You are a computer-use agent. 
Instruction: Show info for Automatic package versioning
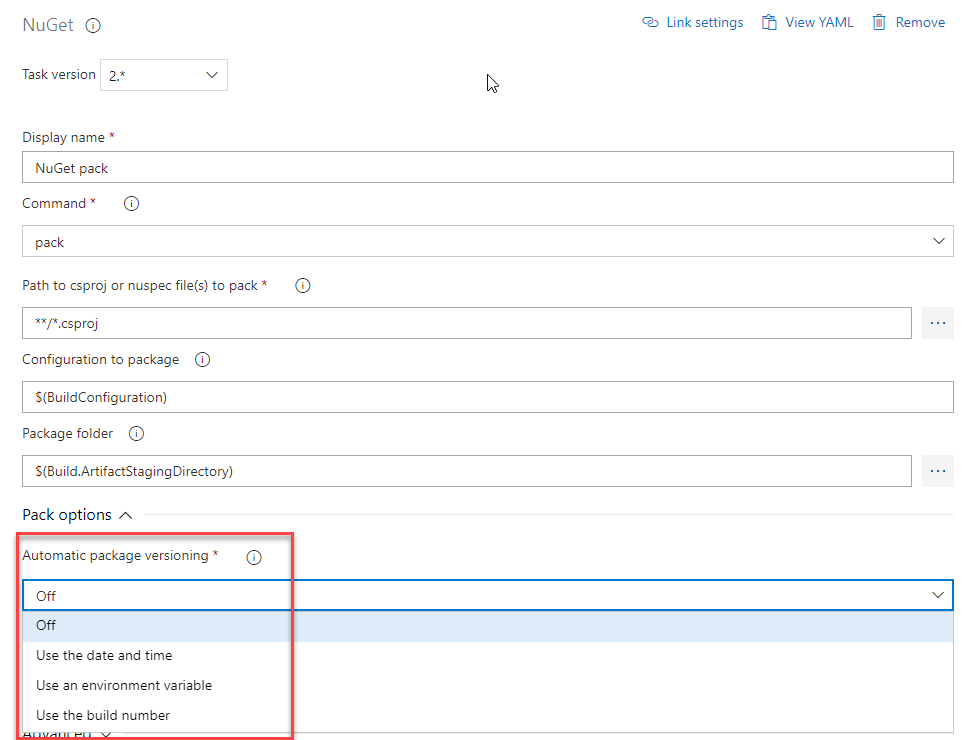click(254, 557)
